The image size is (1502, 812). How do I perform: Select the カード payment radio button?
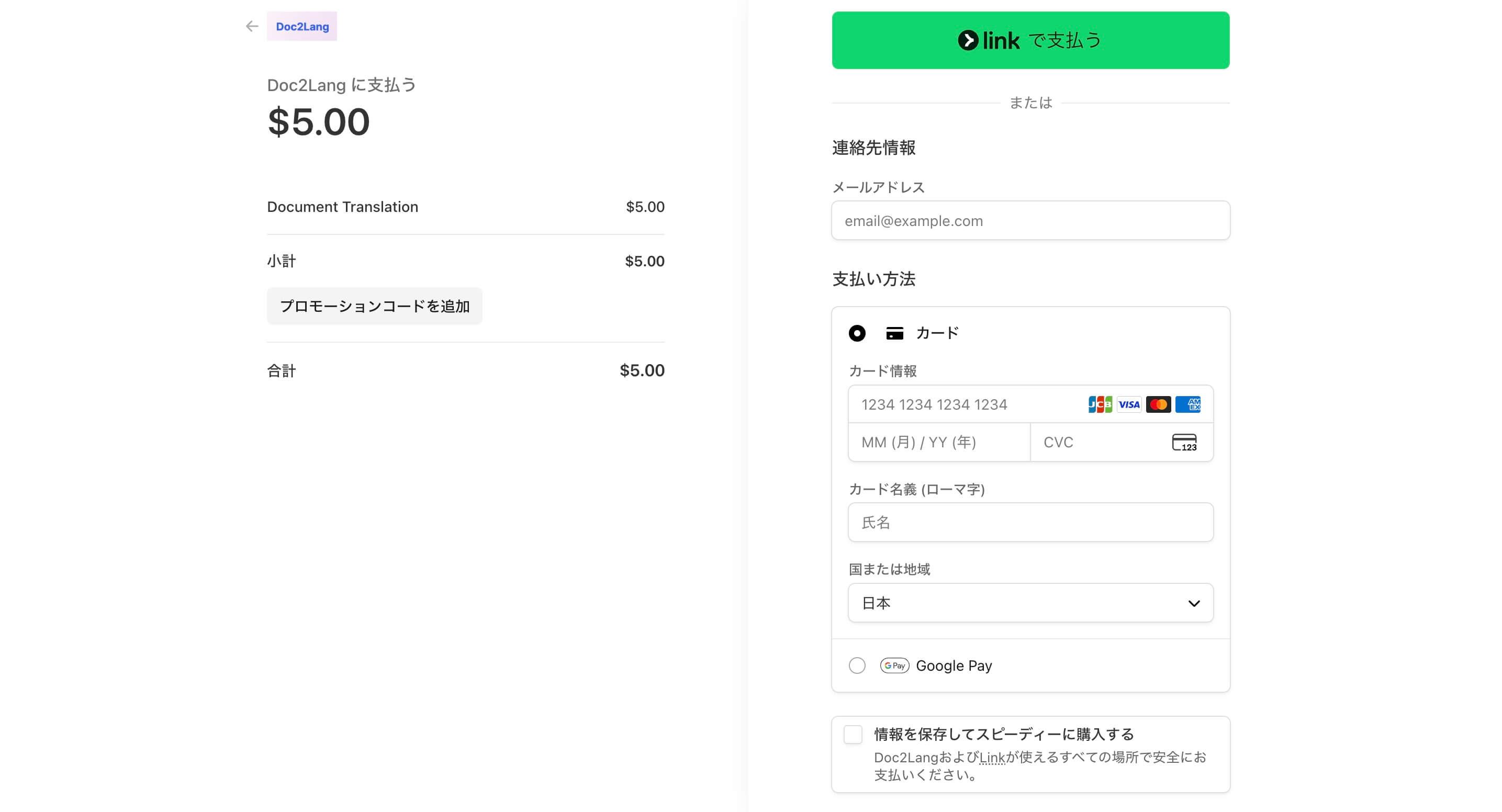[x=857, y=333]
